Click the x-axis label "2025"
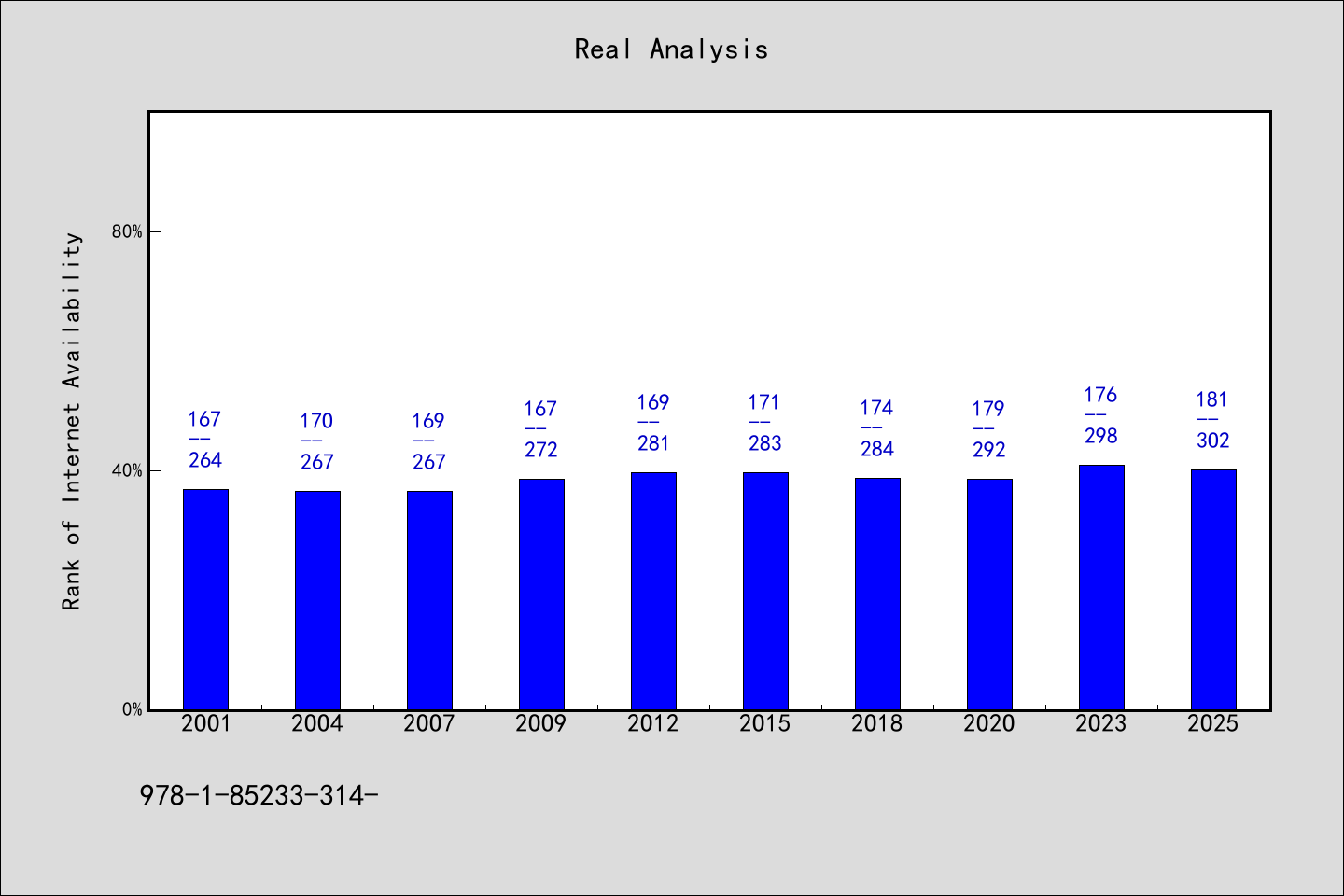 (x=1213, y=723)
